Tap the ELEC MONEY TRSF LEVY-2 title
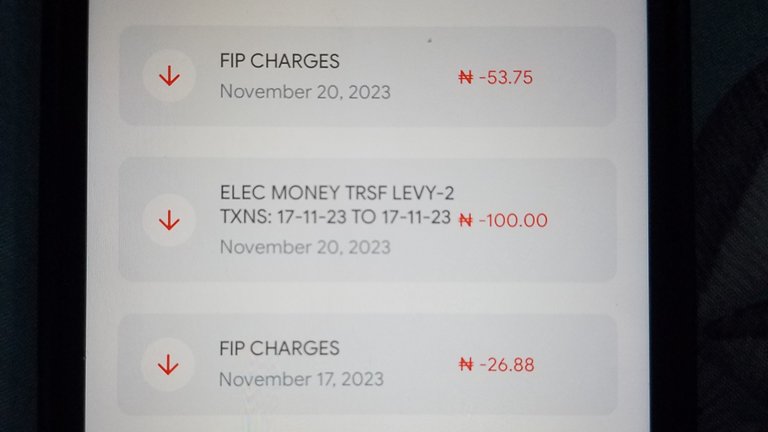Image resolution: width=768 pixels, height=432 pixels. (x=337, y=192)
